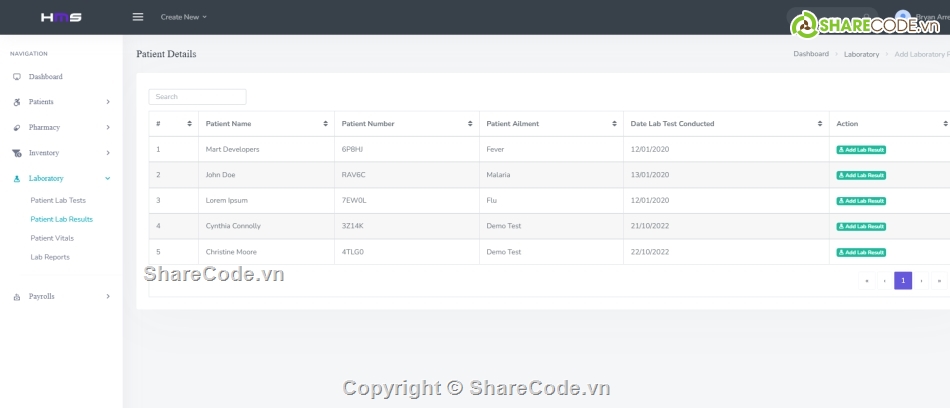Image resolution: width=950 pixels, height=408 pixels.
Task: Expand the Pharmacy submenu chevron
Action: [108, 127]
